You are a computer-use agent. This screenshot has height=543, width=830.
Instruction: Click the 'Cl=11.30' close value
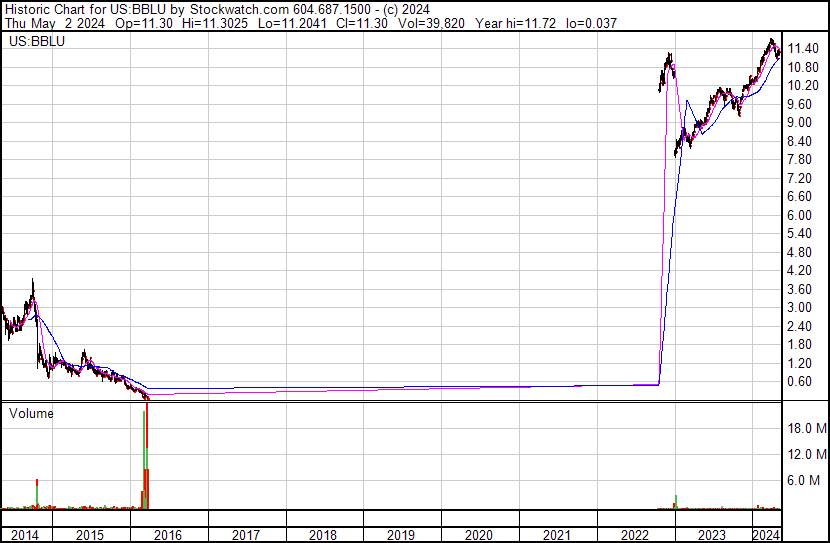[362, 23]
